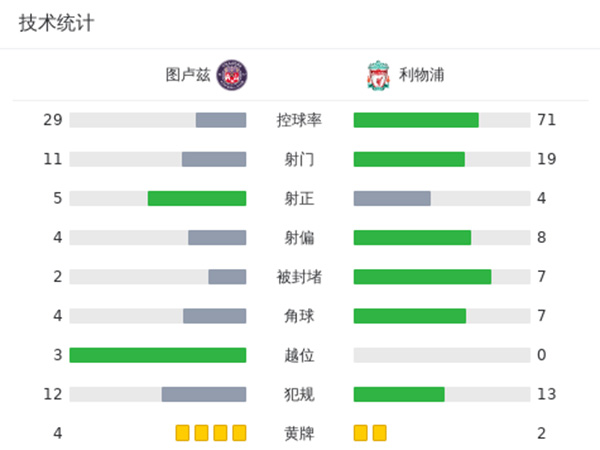Select the 控球率 stat label

(x=300, y=120)
